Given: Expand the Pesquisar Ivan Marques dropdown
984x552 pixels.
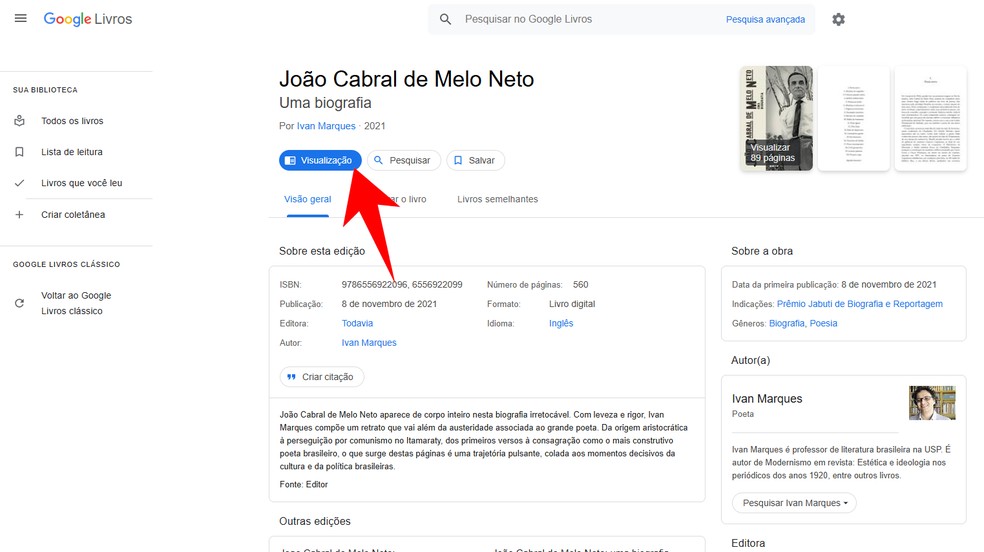Looking at the screenshot, I should [x=794, y=503].
